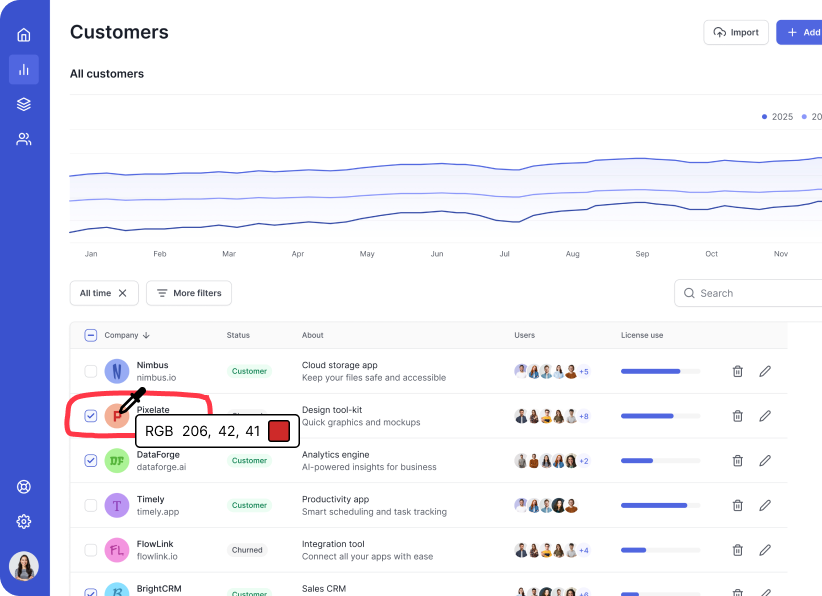Toggle the select-all checkbox in table header
Screen dimensions: 822x596
point(91,335)
